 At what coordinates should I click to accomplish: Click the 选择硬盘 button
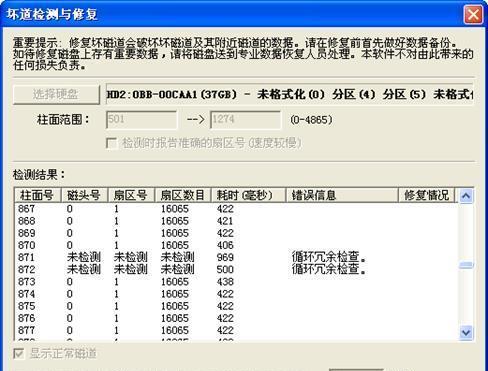point(56,94)
